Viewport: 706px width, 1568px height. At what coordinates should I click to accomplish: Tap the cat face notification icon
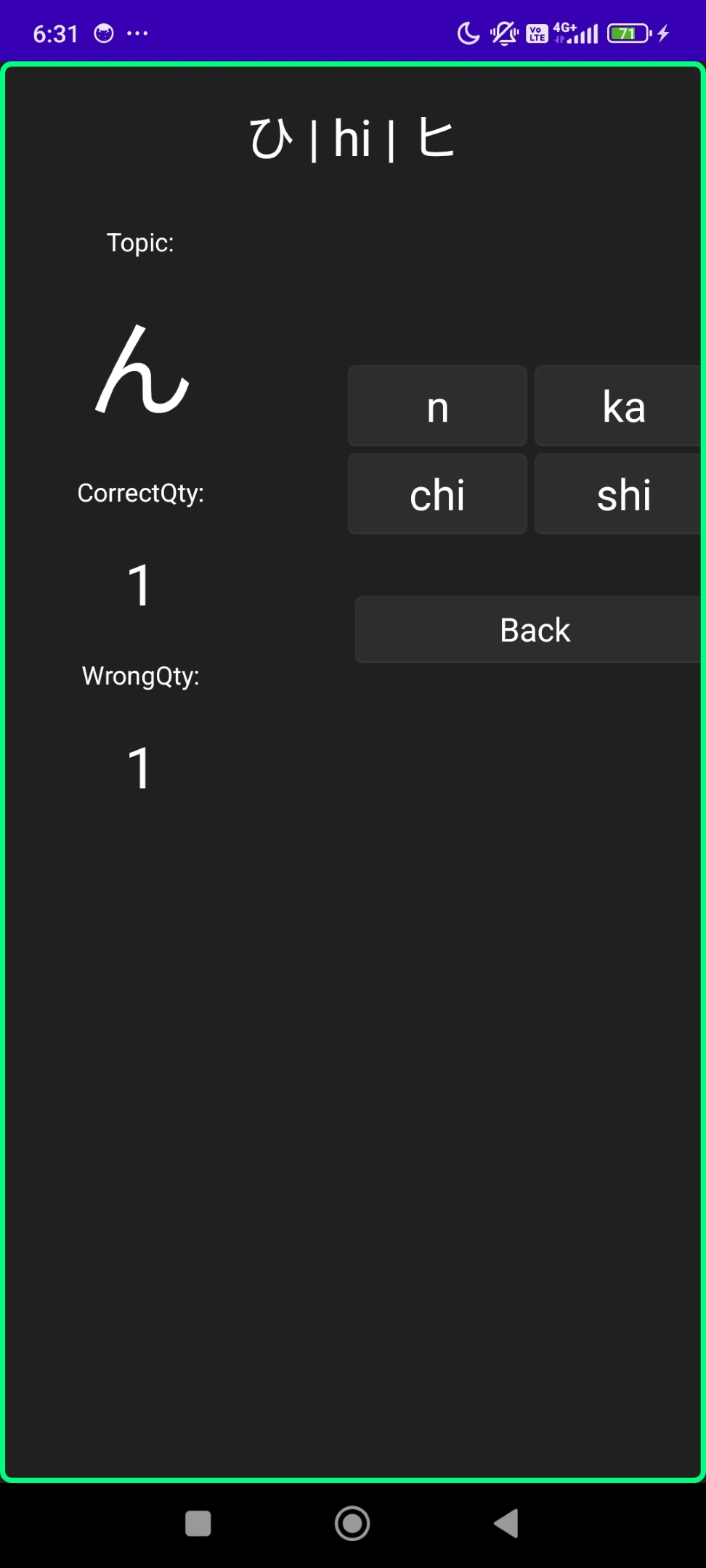point(104,33)
